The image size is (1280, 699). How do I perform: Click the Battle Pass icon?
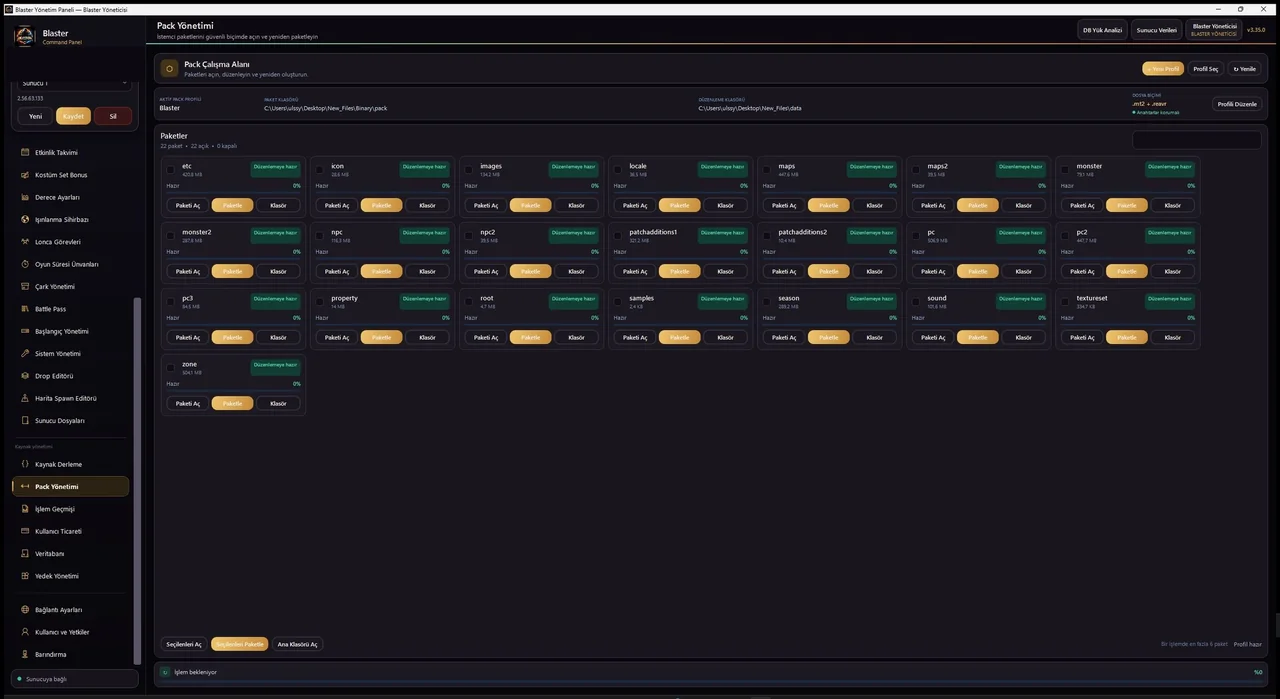[24, 309]
